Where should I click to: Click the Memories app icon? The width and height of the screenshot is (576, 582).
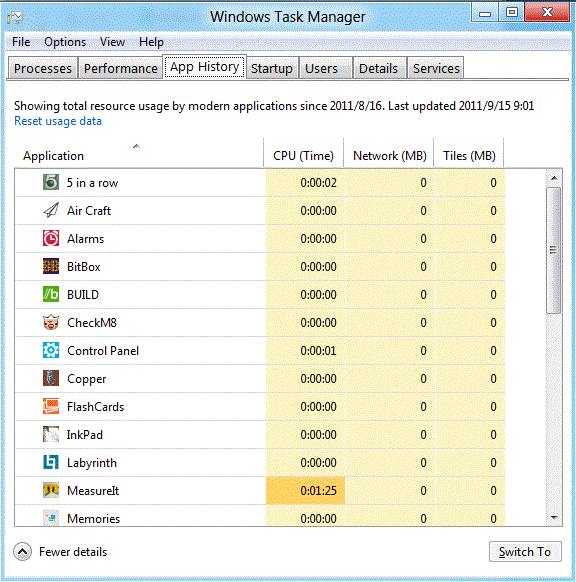click(x=51, y=518)
